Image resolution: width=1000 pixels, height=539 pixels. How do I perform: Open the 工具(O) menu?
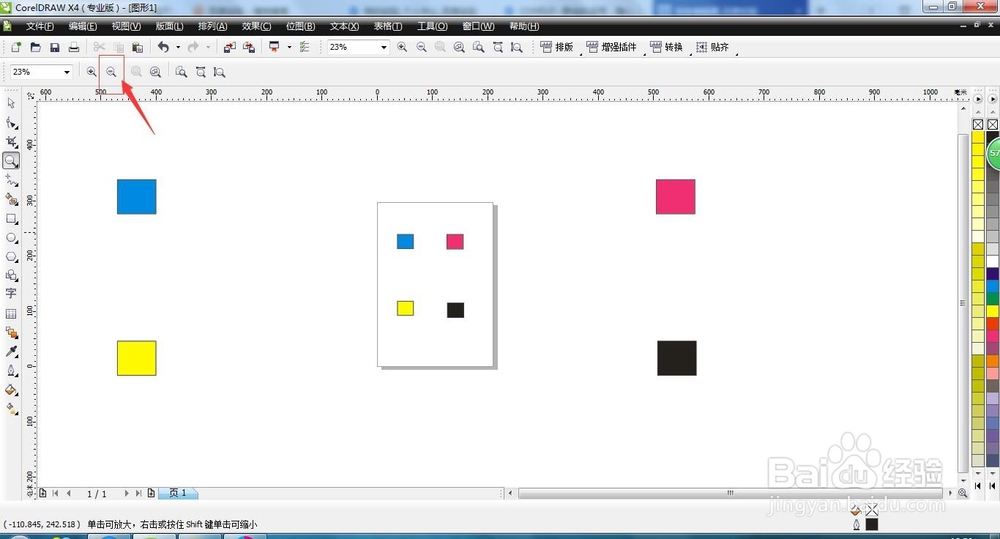pos(432,26)
